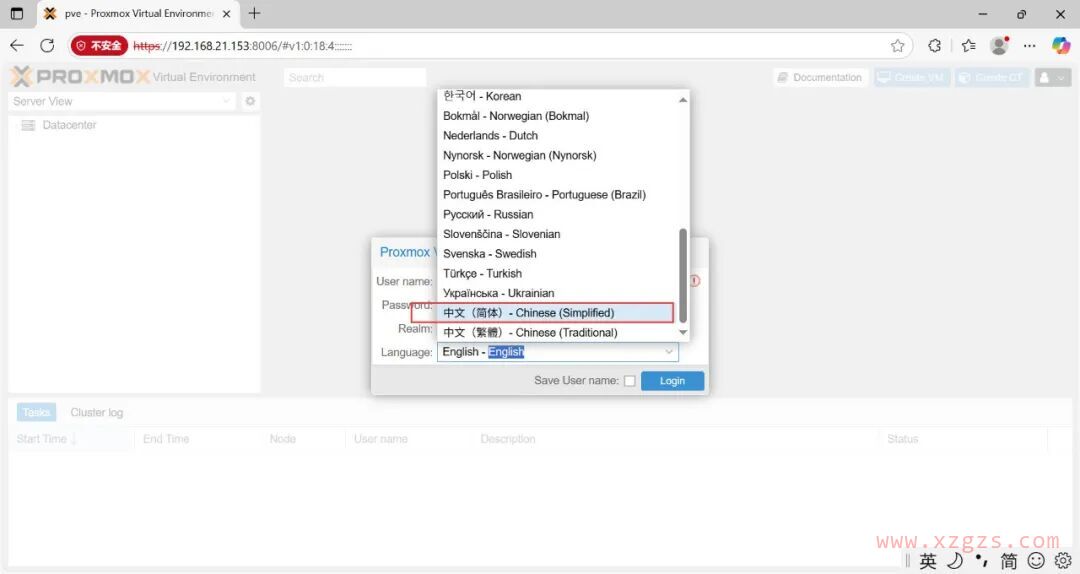Collapse the Language combo box arrow

tap(669, 352)
